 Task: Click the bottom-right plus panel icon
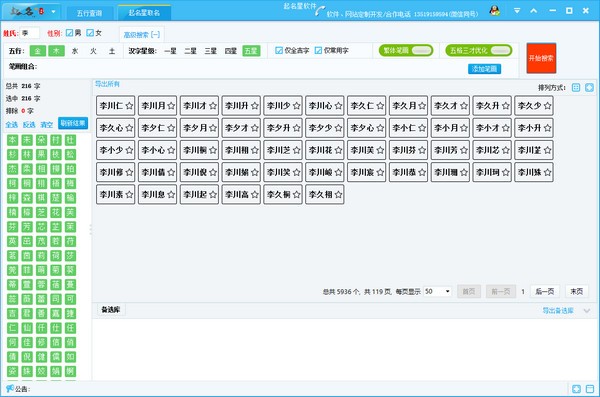576,389
